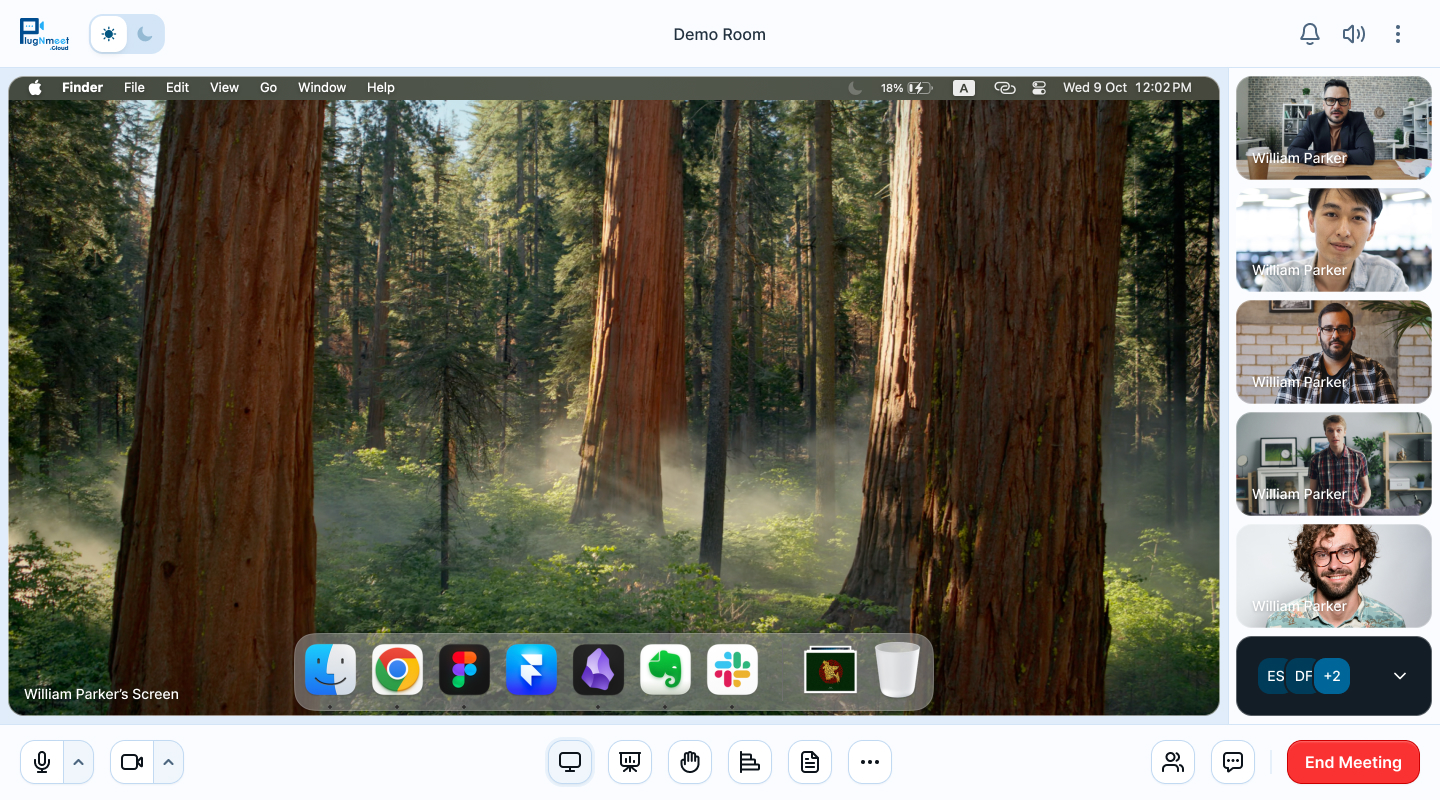Open the chat messages icon

pos(1233,761)
